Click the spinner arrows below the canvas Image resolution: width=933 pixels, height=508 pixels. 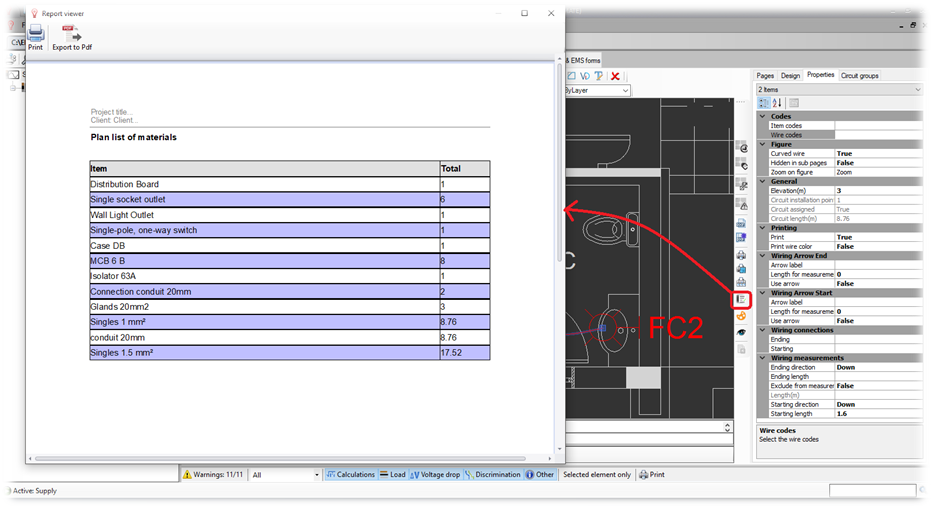point(727,427)
